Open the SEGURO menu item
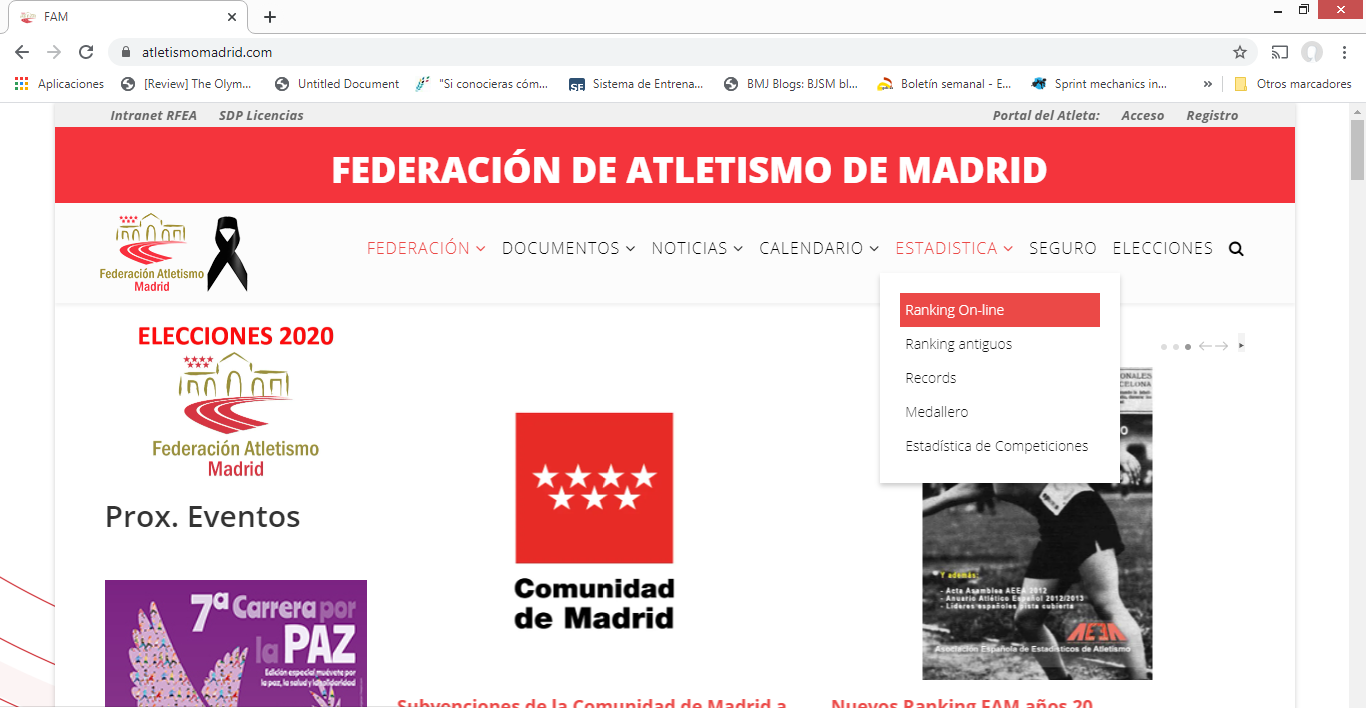 [1063, 248]
